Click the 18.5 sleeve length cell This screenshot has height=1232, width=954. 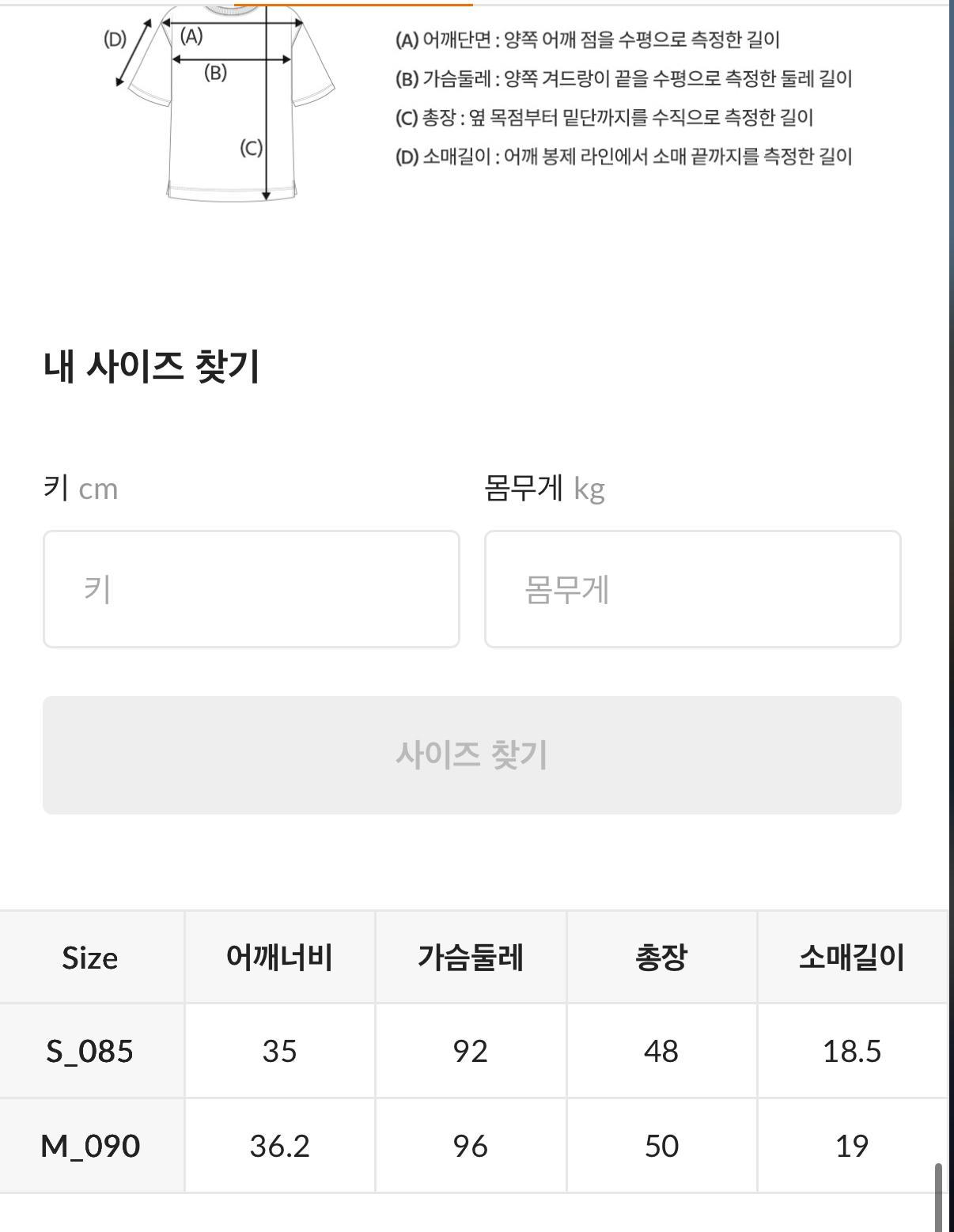pyautogui.click(x=851, y=1051)
